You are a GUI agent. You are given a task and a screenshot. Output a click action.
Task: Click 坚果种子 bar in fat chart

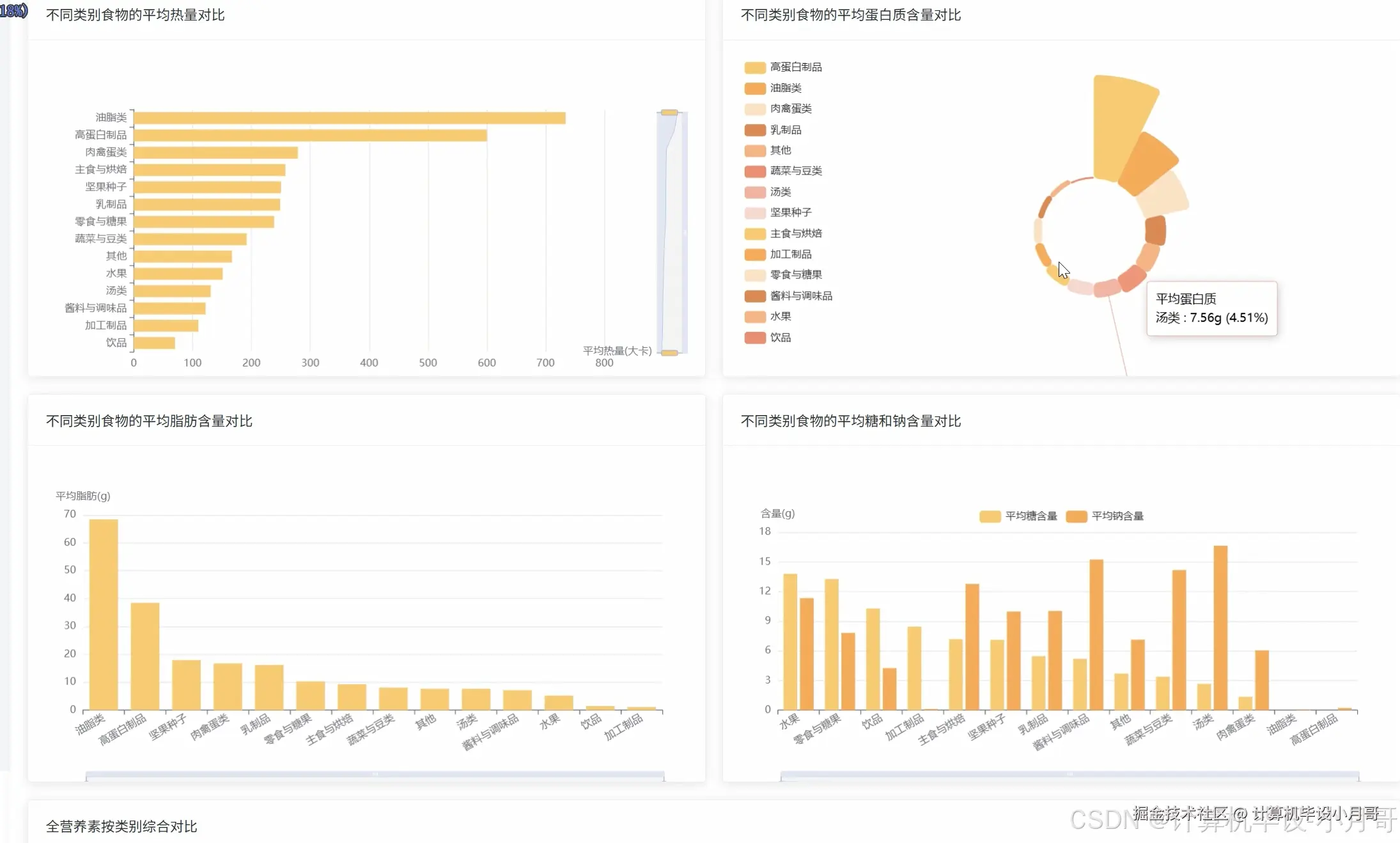[186, 684]
